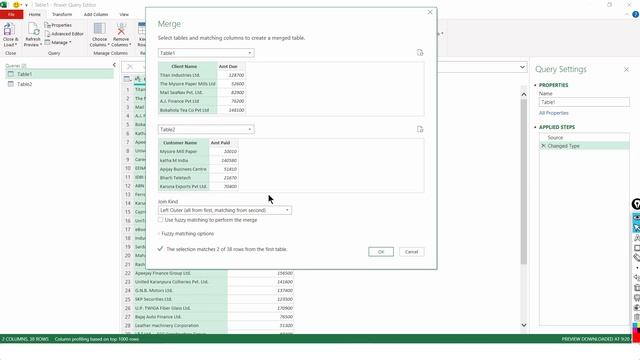Collapse the PROPERTIES section
This screenshot has width=640, height=360.
[536, 85]
